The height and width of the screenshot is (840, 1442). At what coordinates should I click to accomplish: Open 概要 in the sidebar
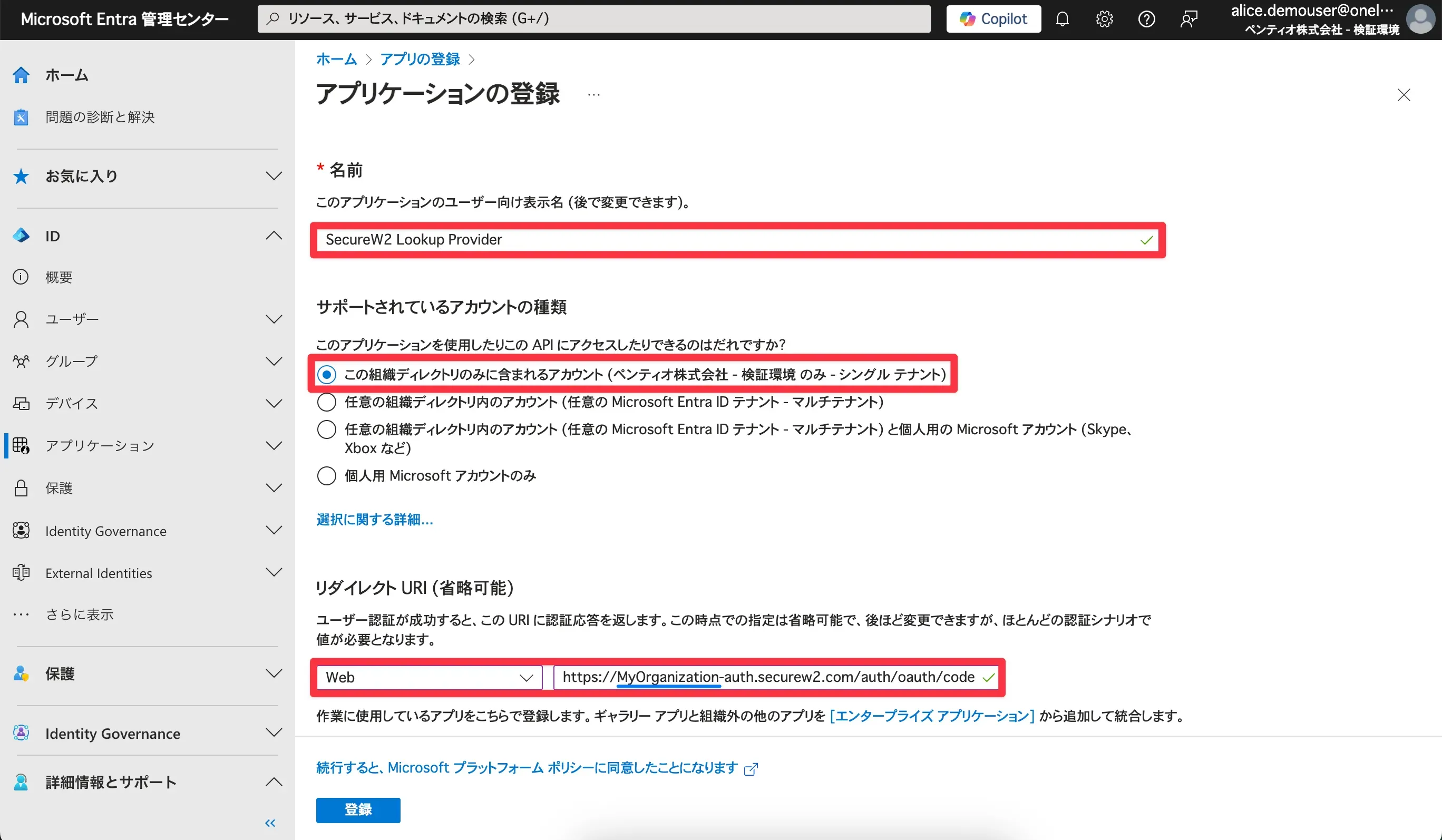tap(59, 278)
